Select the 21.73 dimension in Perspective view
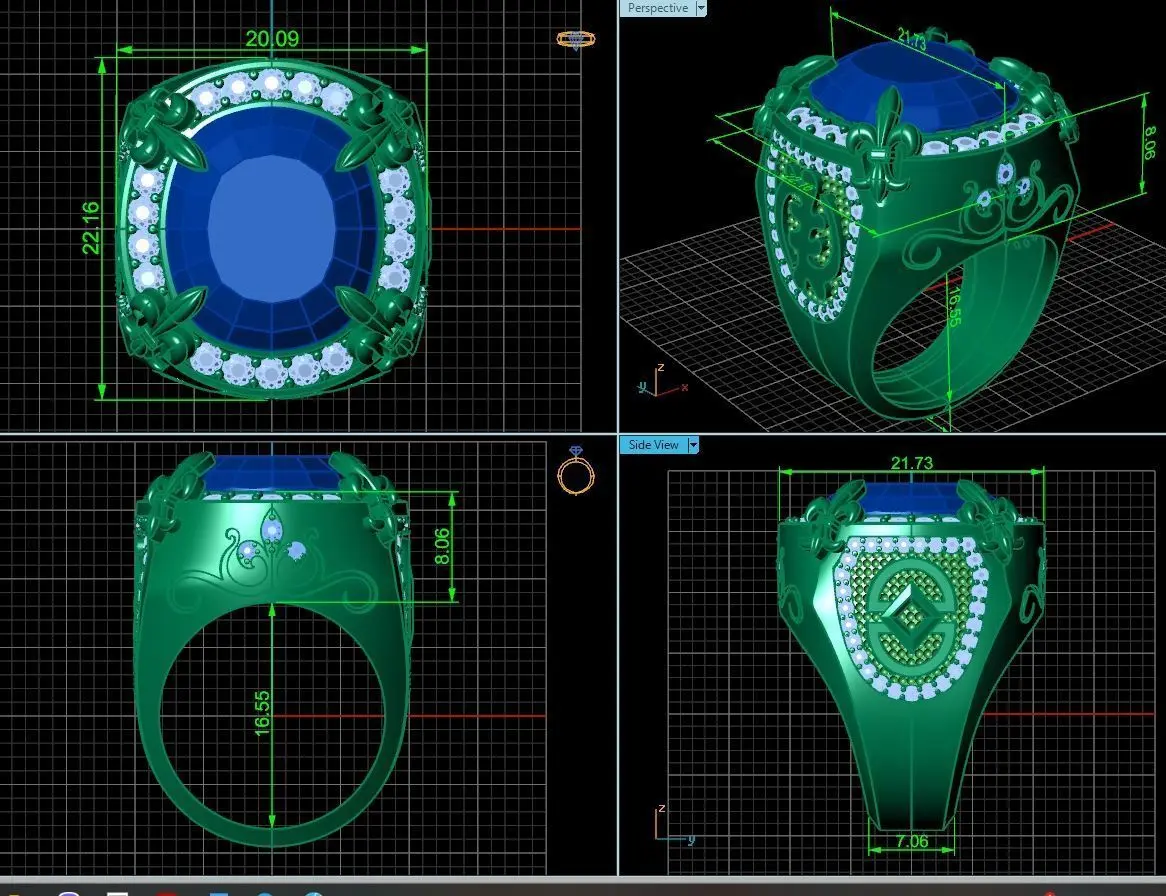This screenshot has width=1166, height=896. point(912,39)
